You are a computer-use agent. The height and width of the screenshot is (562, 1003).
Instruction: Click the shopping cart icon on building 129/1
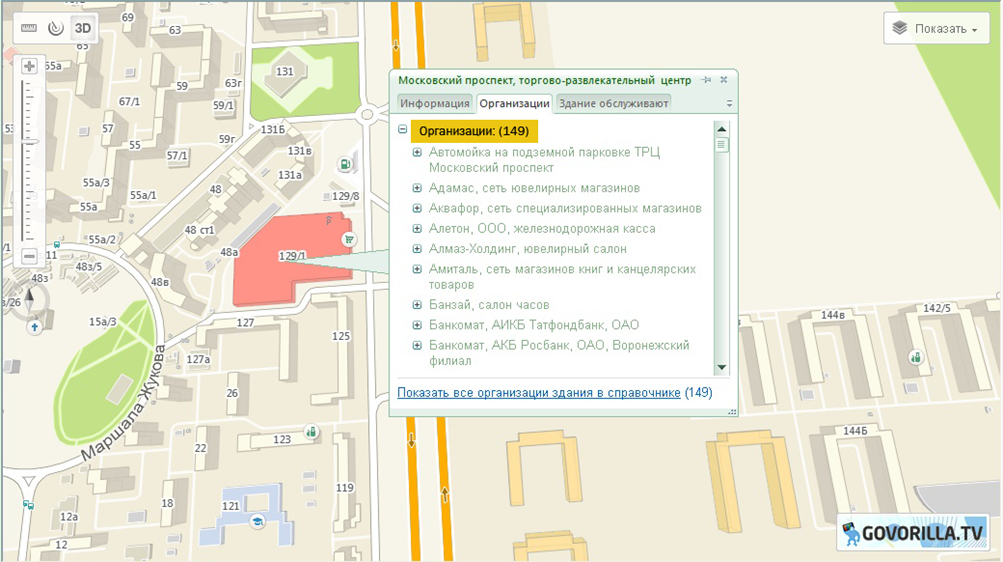349,239
